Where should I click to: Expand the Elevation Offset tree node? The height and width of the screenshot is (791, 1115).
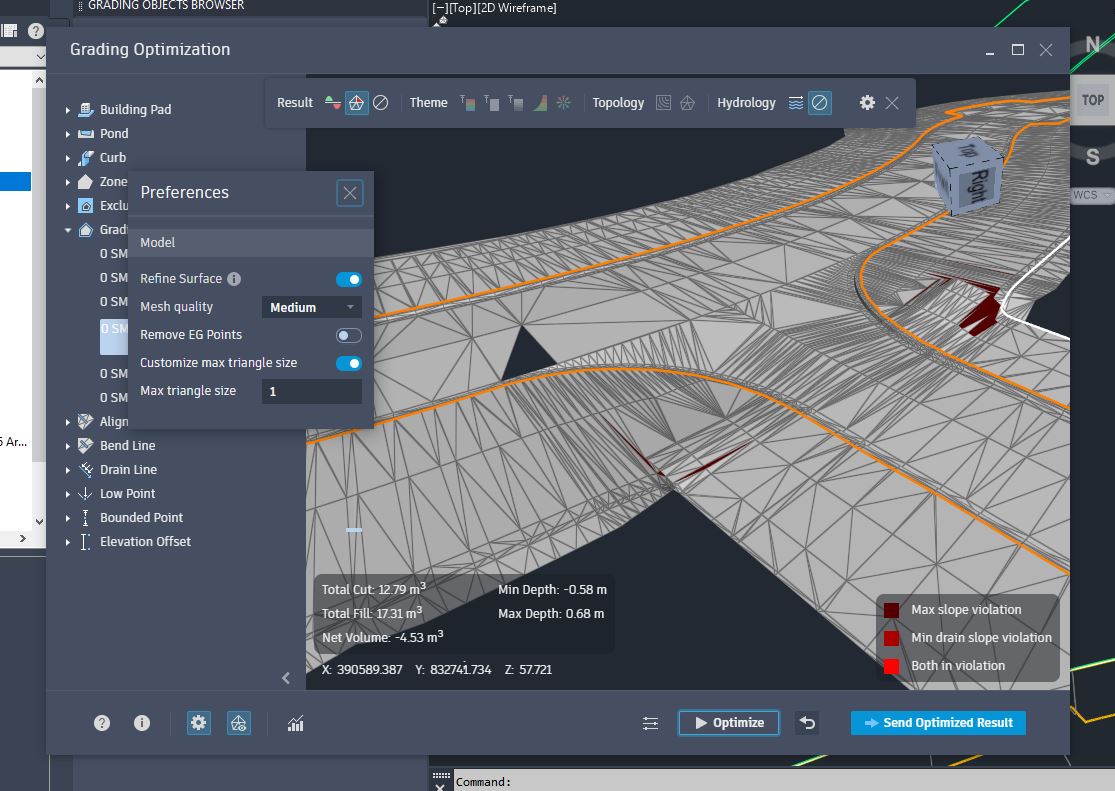coord(68,542)
